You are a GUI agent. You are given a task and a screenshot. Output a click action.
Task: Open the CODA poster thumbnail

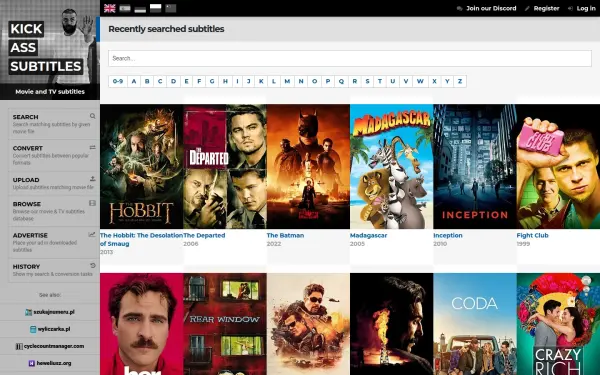(475, 324)
